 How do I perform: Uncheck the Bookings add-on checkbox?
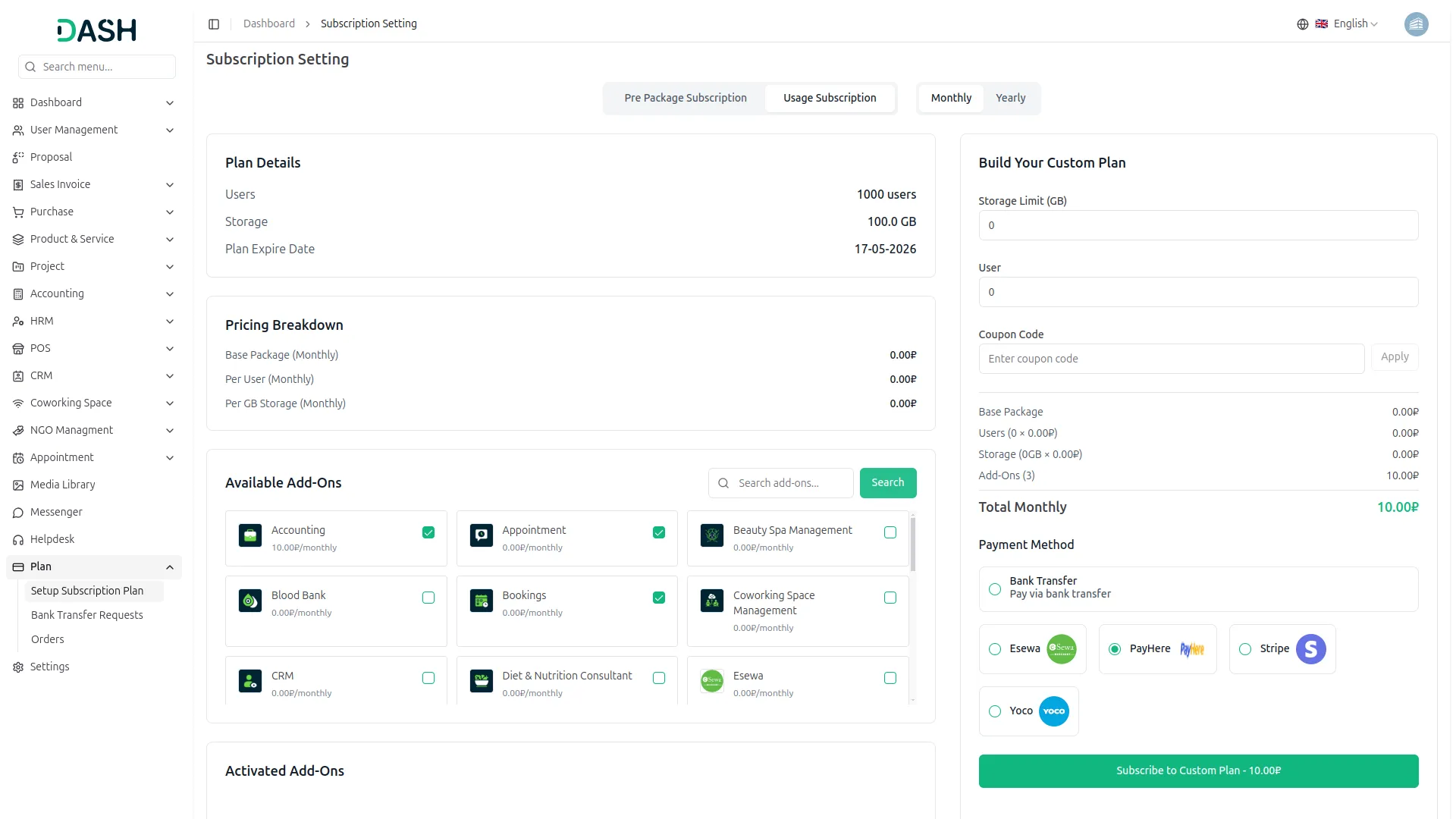(x=659, y=598)
